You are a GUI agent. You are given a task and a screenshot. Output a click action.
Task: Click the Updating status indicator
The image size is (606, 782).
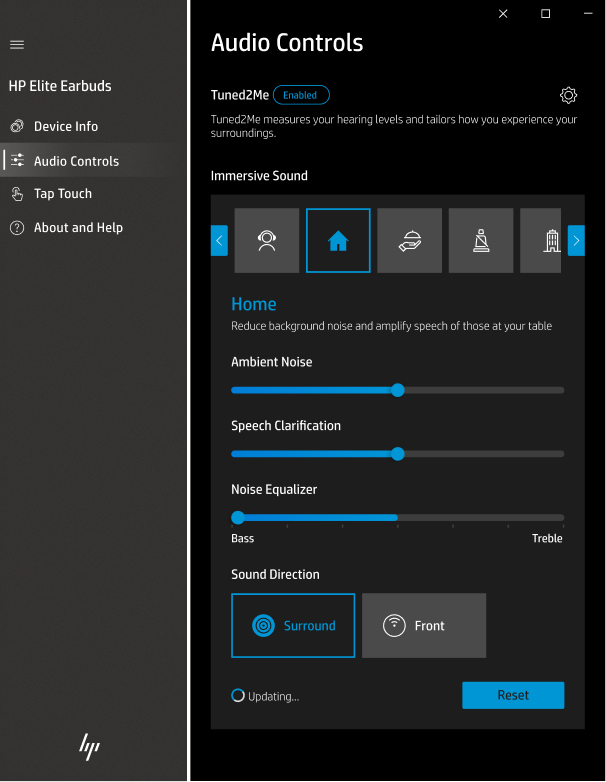click(265, 696)
